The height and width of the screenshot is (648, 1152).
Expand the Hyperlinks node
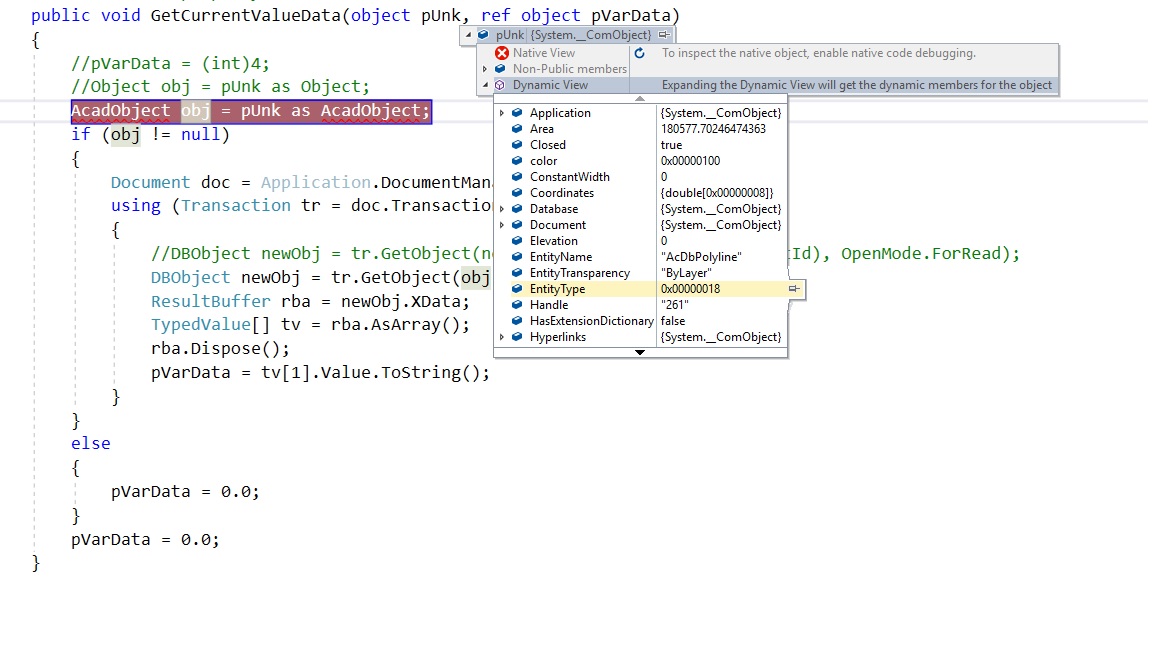coord(501,336)
